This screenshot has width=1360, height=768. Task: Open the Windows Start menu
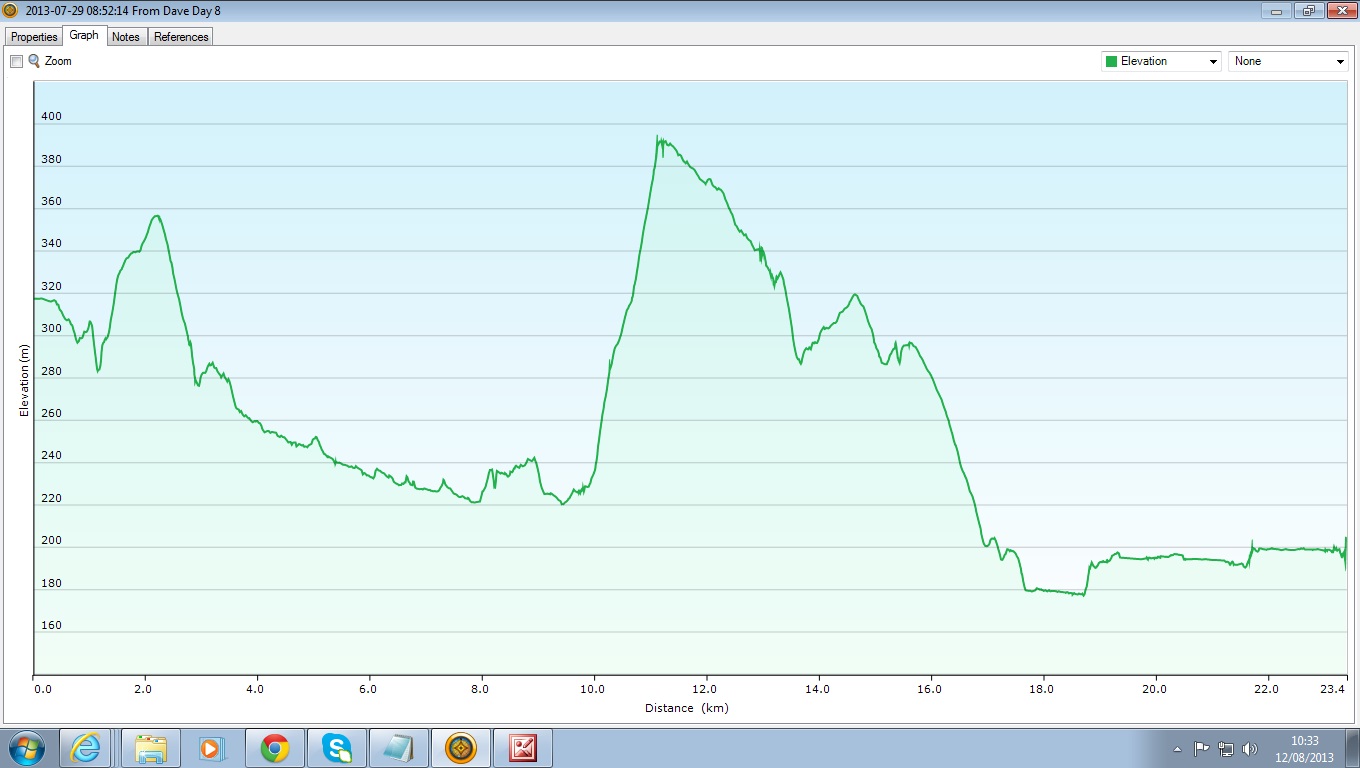click(27, 748)
